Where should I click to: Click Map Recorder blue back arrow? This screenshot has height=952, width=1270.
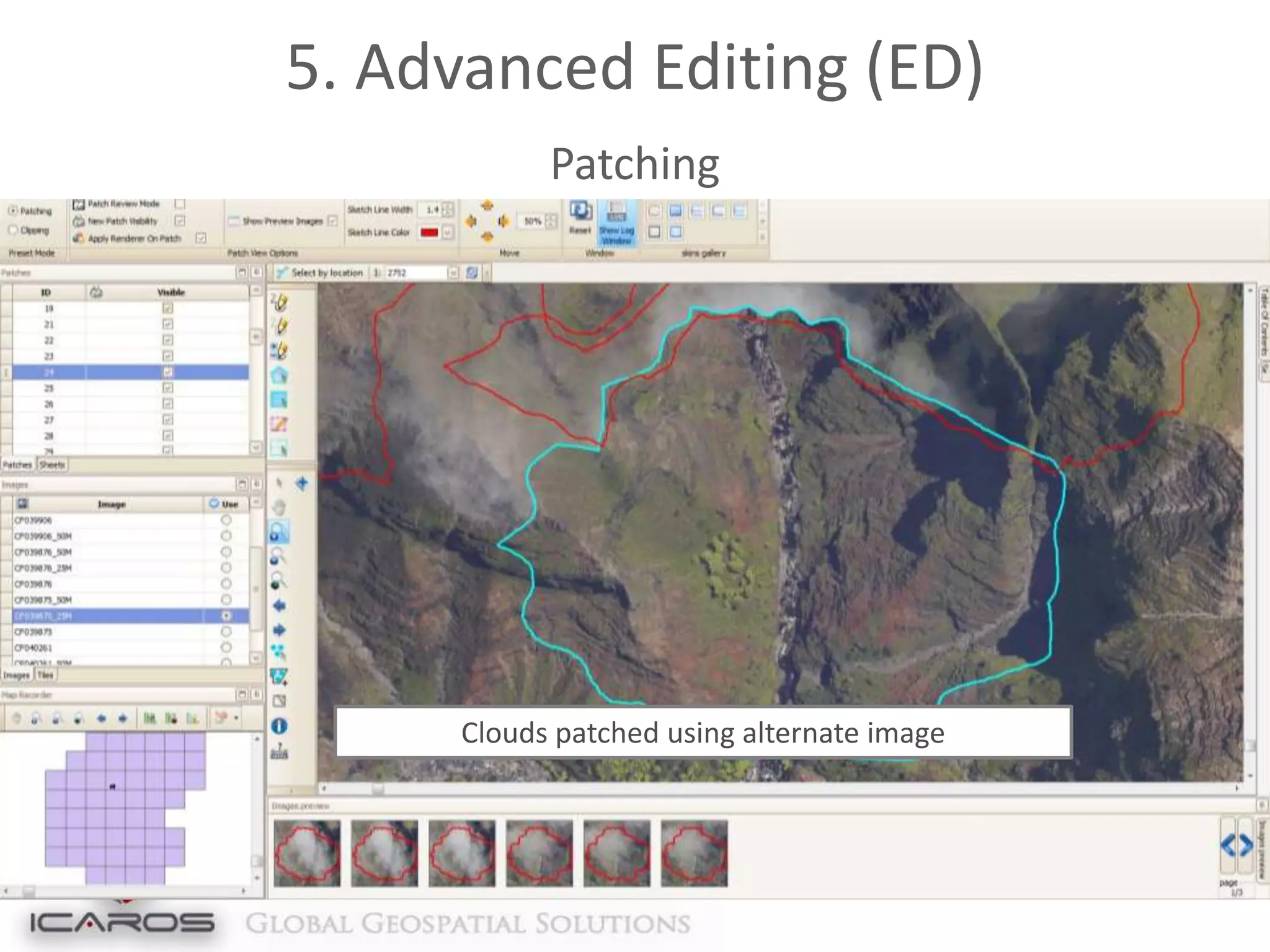102,719
